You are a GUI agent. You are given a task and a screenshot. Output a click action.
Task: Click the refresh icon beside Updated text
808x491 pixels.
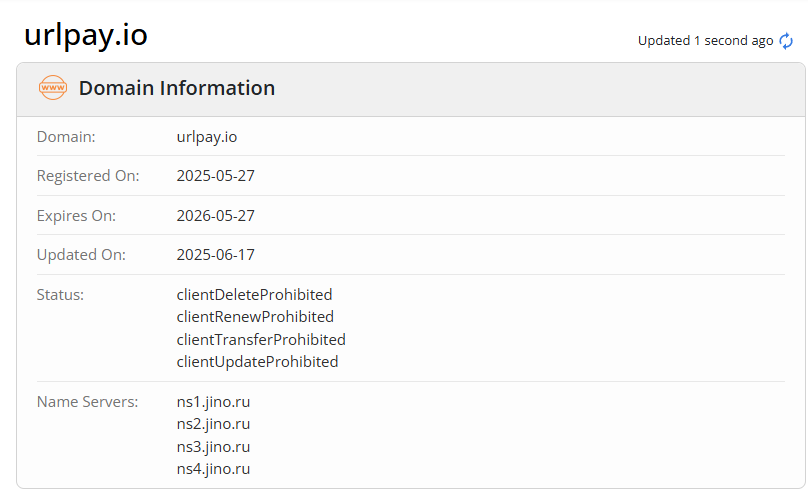[x=786, y=41]
